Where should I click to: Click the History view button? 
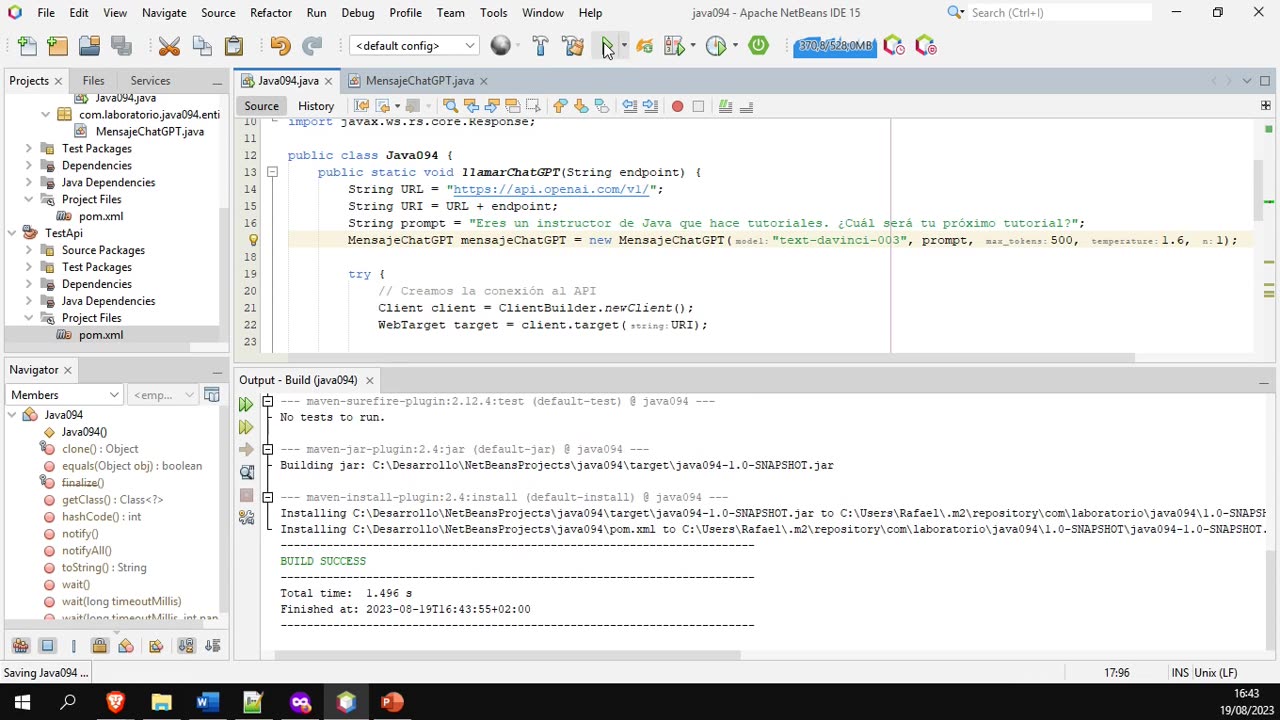coord(316,106)
